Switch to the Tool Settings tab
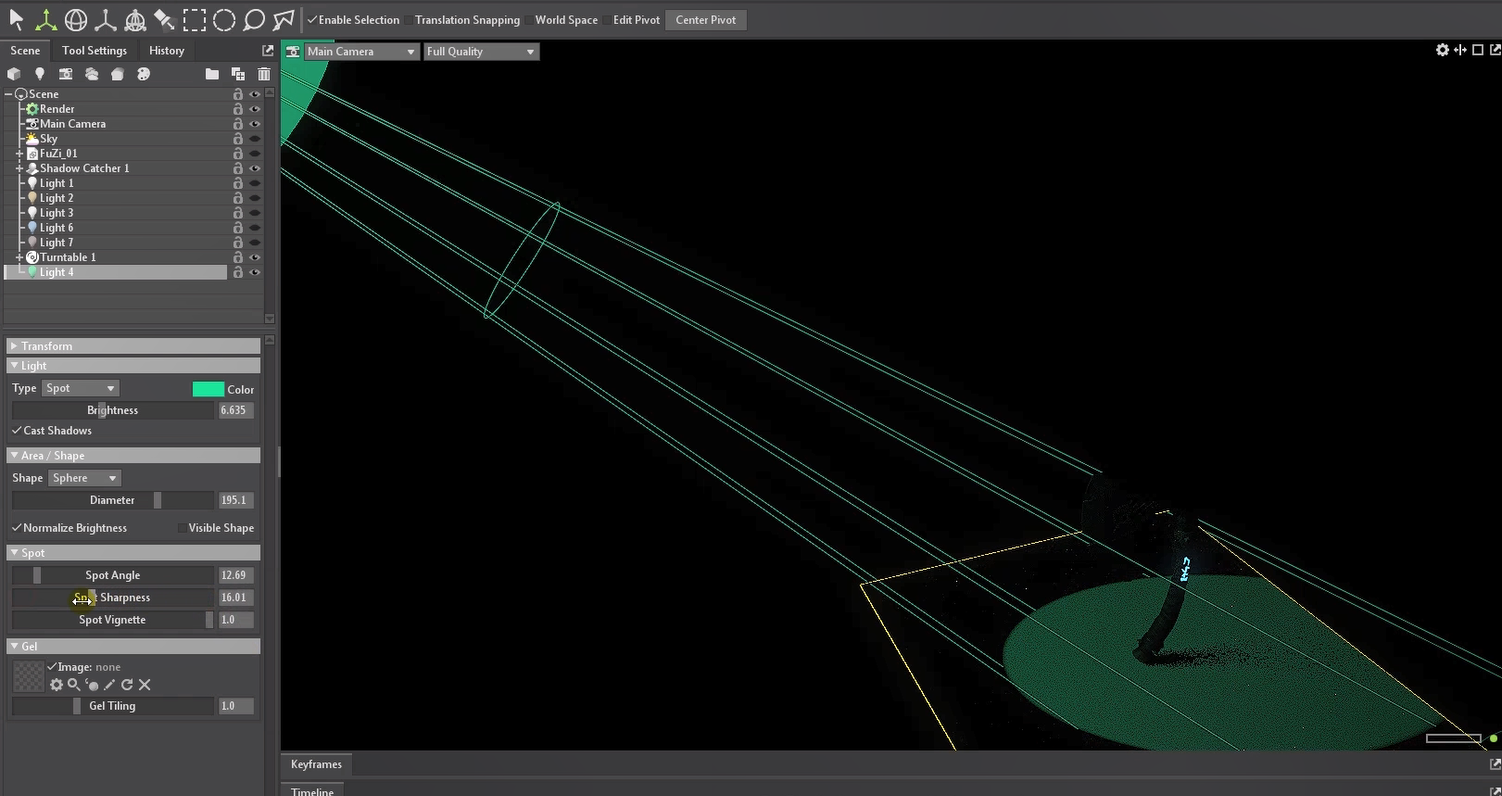Image resolution: width=1502 pixels, height=796 pixels. 94,51
